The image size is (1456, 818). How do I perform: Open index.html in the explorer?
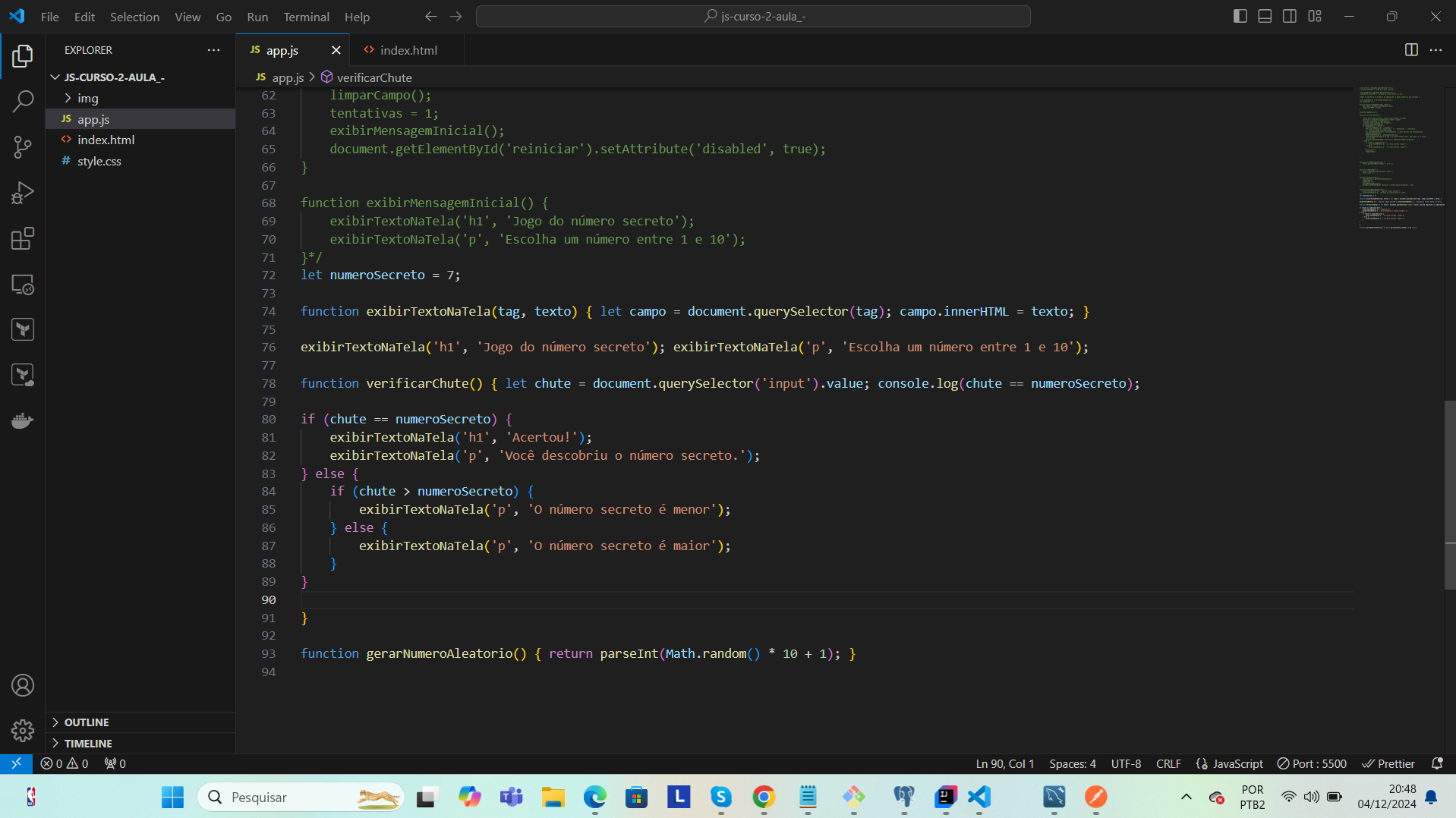[x=140, y=140]
